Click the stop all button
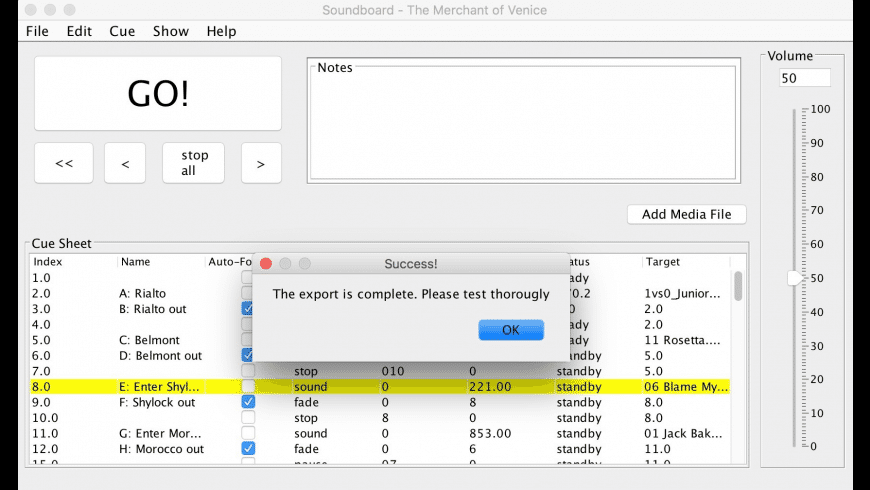The image size is (870, 490). coord(194,163)
